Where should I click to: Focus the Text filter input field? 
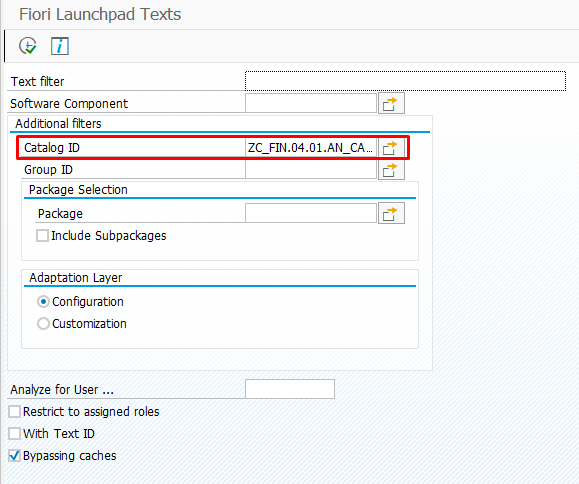(405, 81)
